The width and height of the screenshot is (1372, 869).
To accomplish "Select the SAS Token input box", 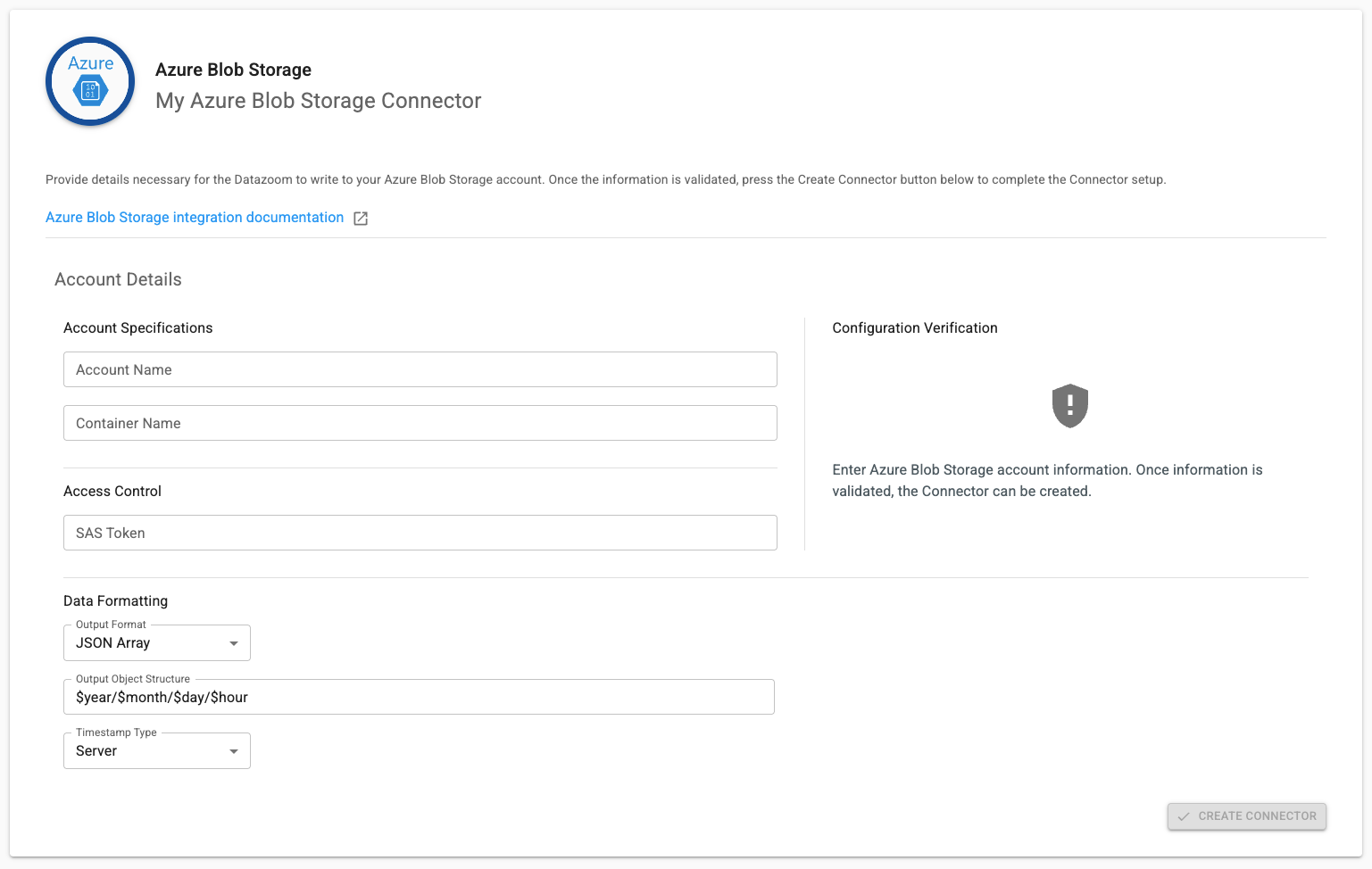I will point(420,533).
